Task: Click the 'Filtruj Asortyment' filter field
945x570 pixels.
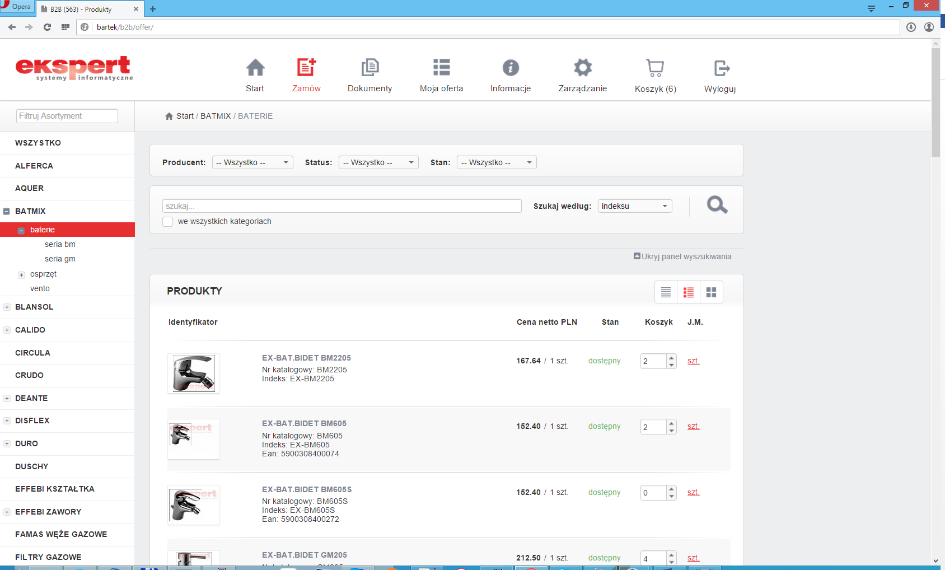Action: tap(67, 116)
